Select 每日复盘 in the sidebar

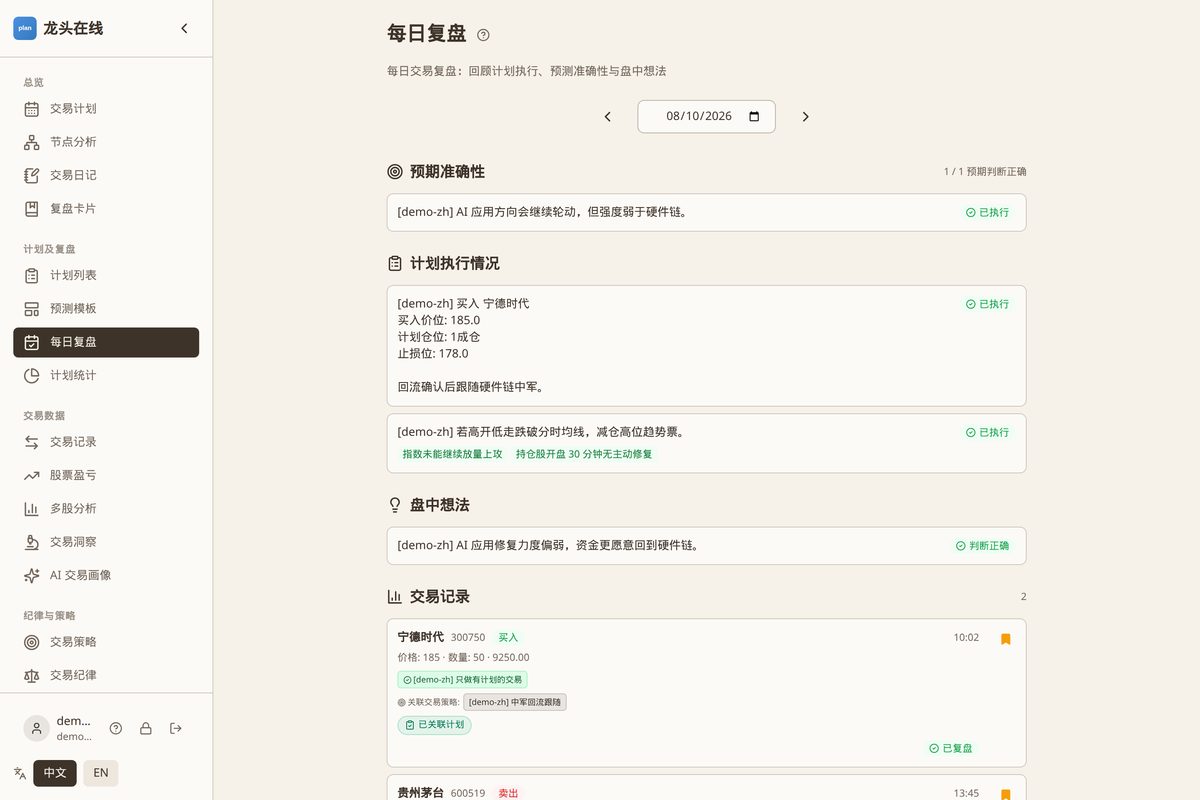[x=106, y=342]
